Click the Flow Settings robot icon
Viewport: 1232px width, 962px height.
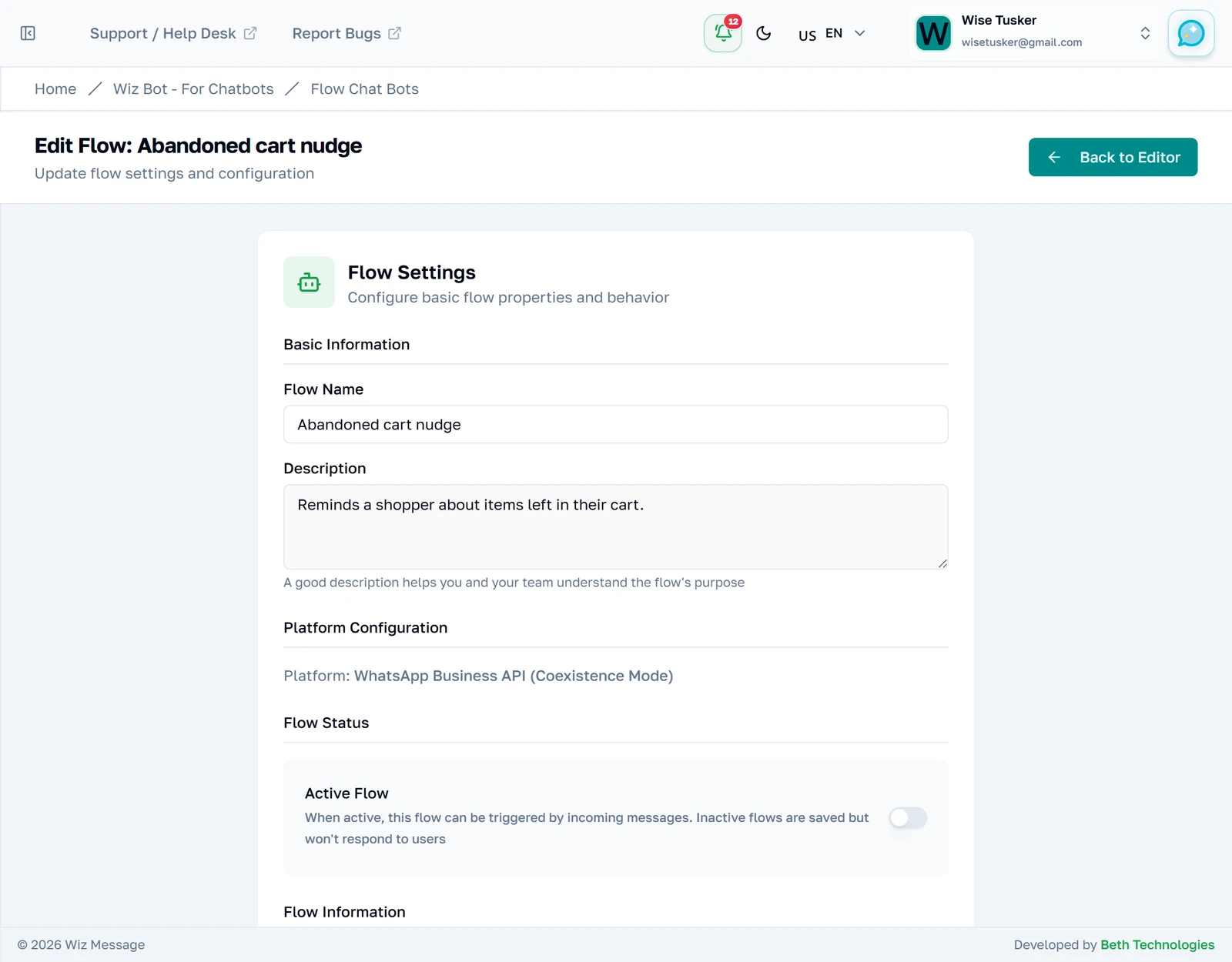tap(309, 282)
